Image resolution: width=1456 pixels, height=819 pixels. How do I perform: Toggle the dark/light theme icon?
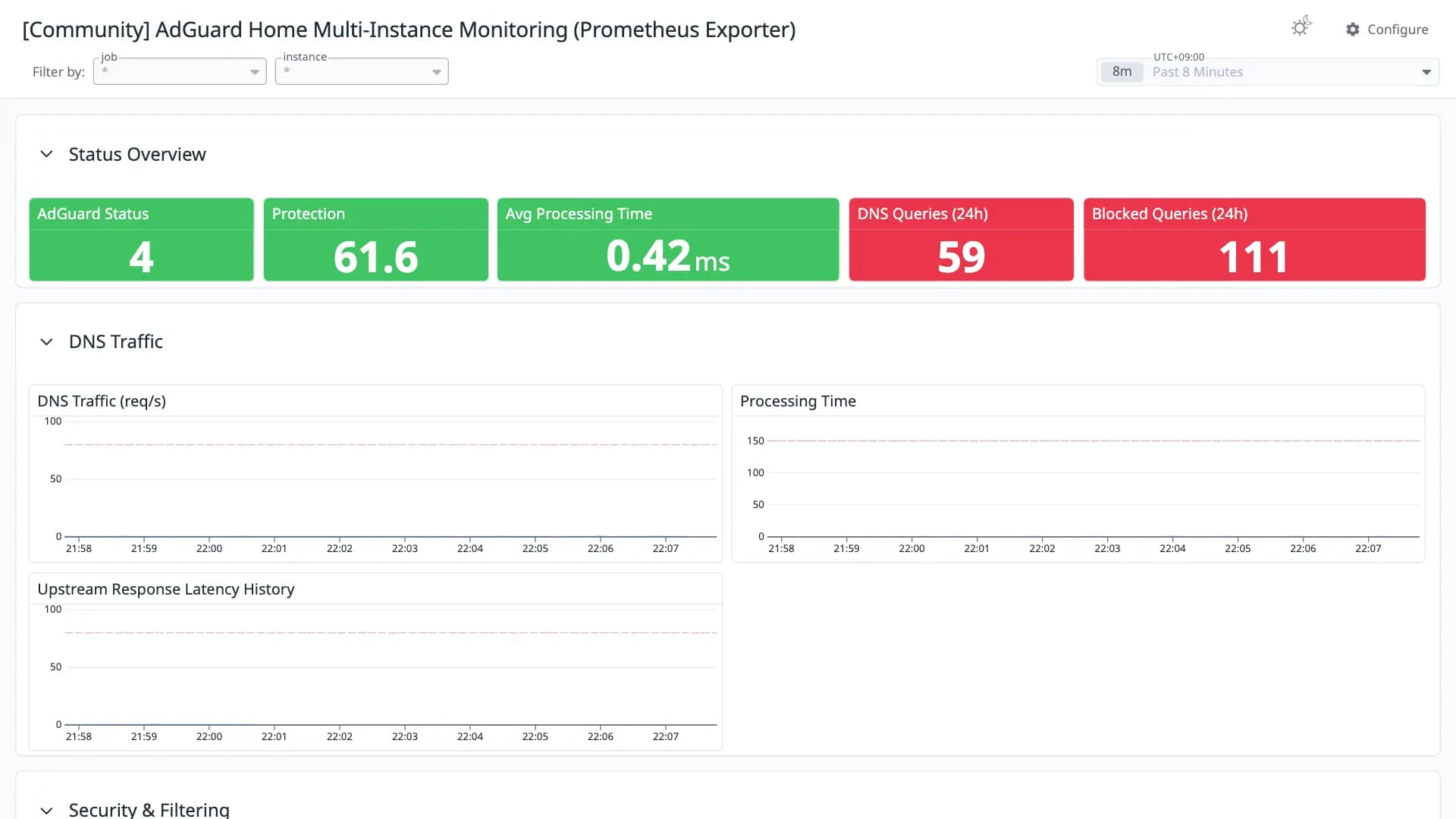[x=1301, y=27]
